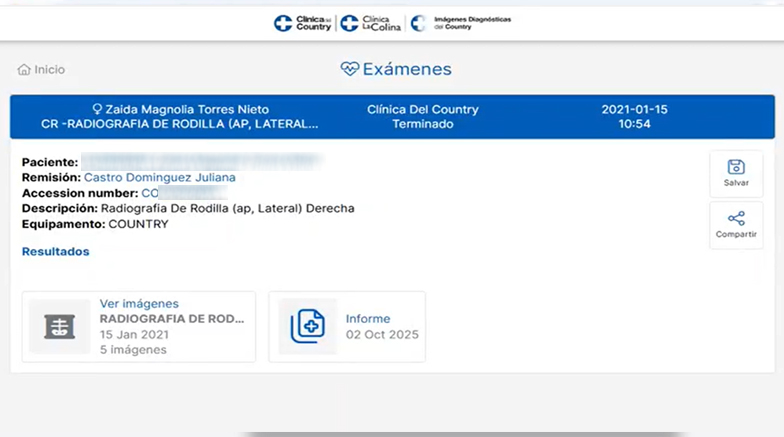Click the RADIOGRAFIA DE ROD... card title

pyautogui.click(x=172, y=319)
